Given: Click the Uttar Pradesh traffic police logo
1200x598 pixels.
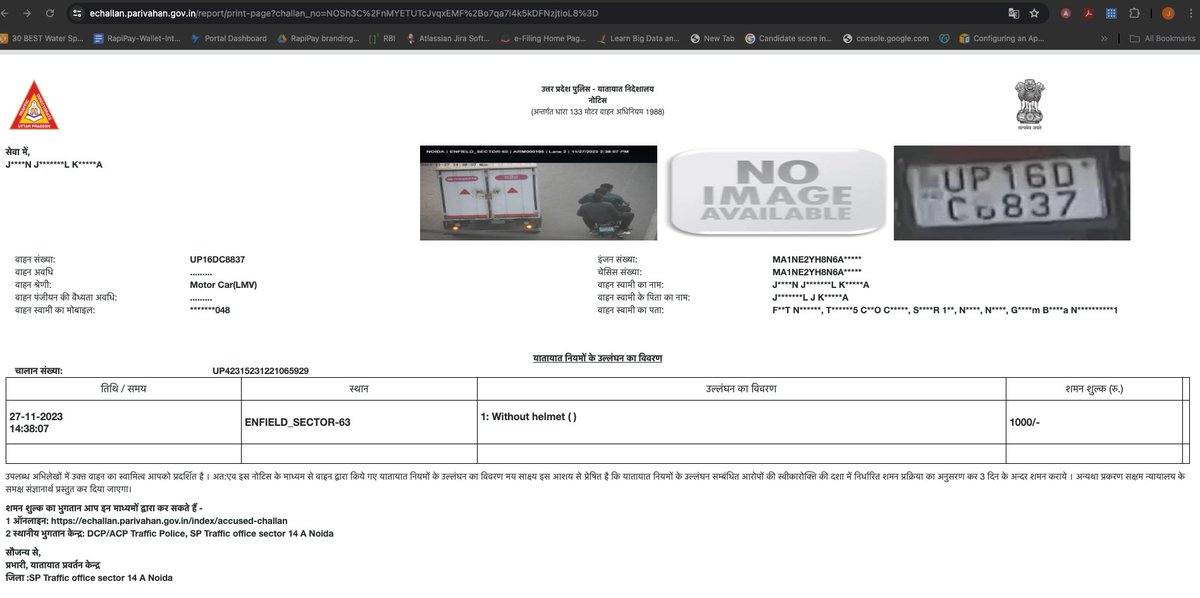Looking at the screenshot, I should tap(34, 105).
